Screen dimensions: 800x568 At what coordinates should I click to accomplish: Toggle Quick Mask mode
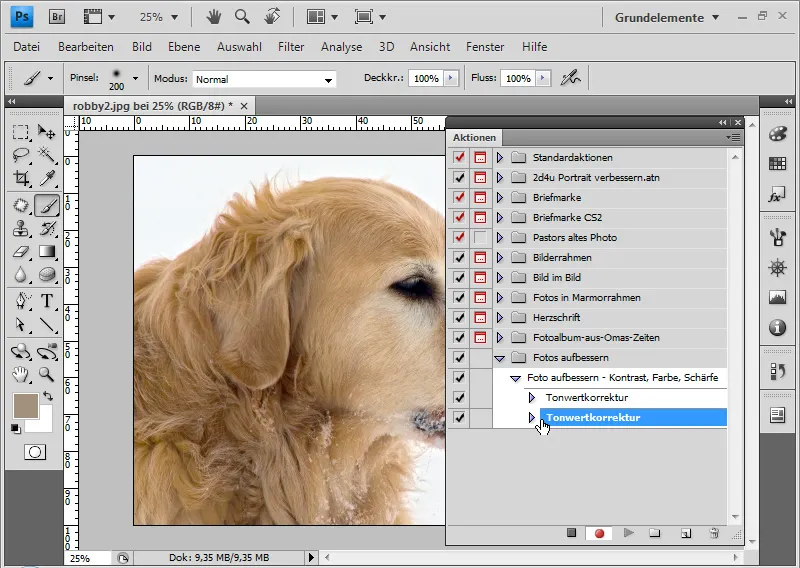35,452
